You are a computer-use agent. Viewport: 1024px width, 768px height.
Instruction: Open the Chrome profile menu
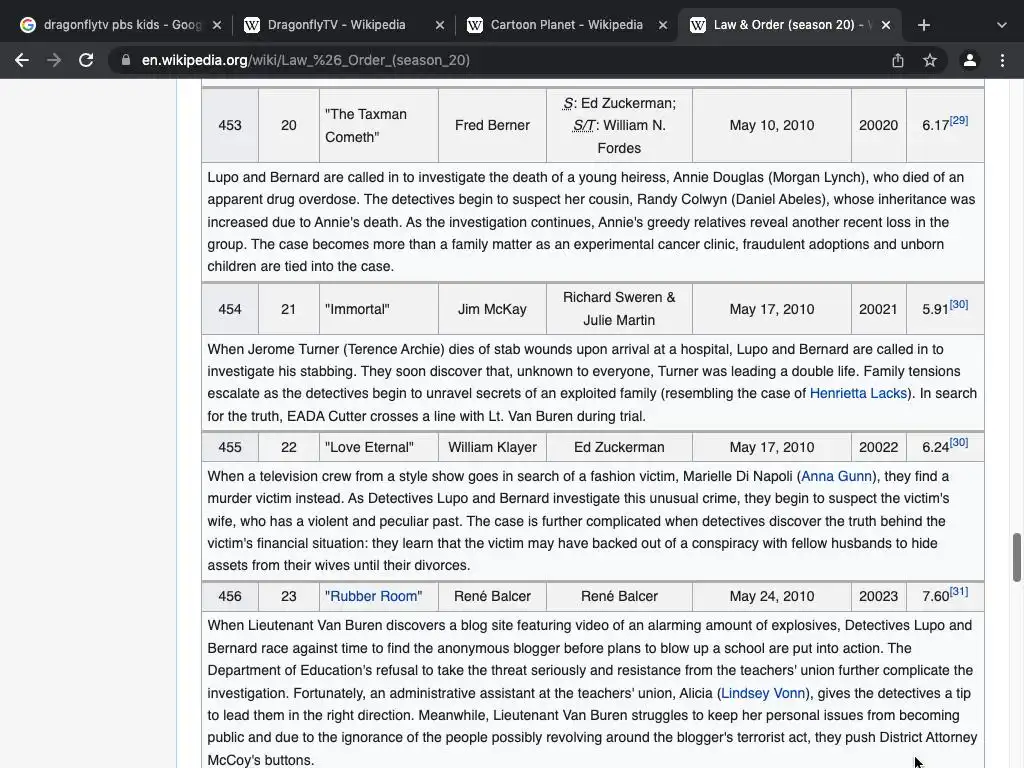[x=970, y=60]
